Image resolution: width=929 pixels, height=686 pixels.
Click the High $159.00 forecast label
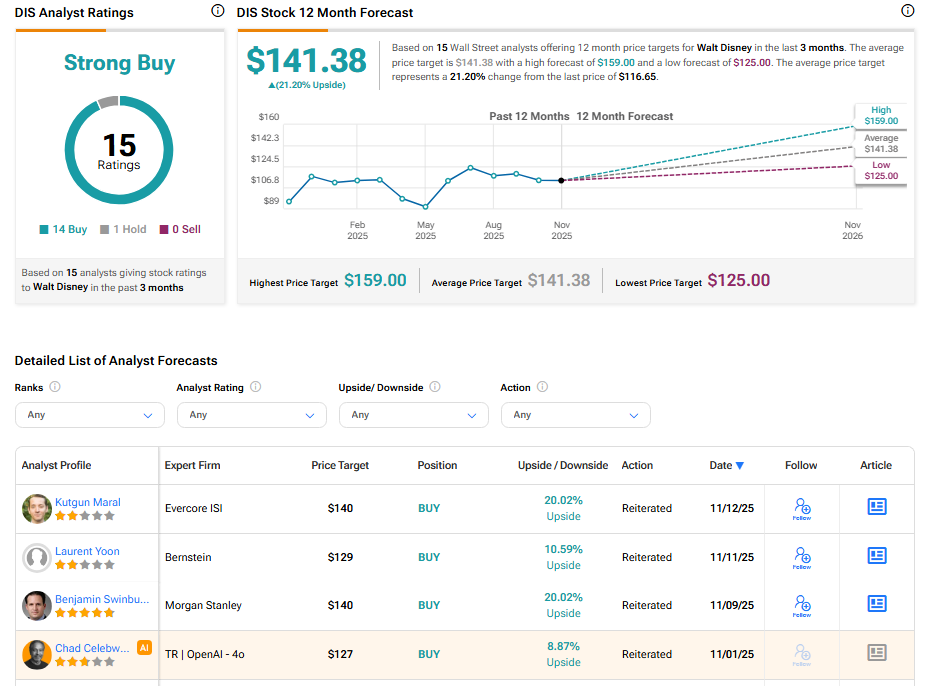880,116
